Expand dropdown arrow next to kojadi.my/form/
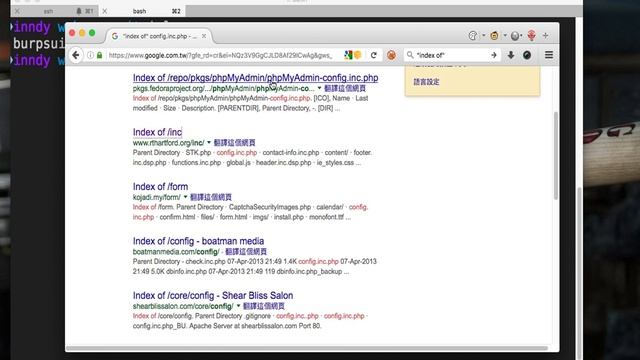Screen dimensions: 640x360 185,197
